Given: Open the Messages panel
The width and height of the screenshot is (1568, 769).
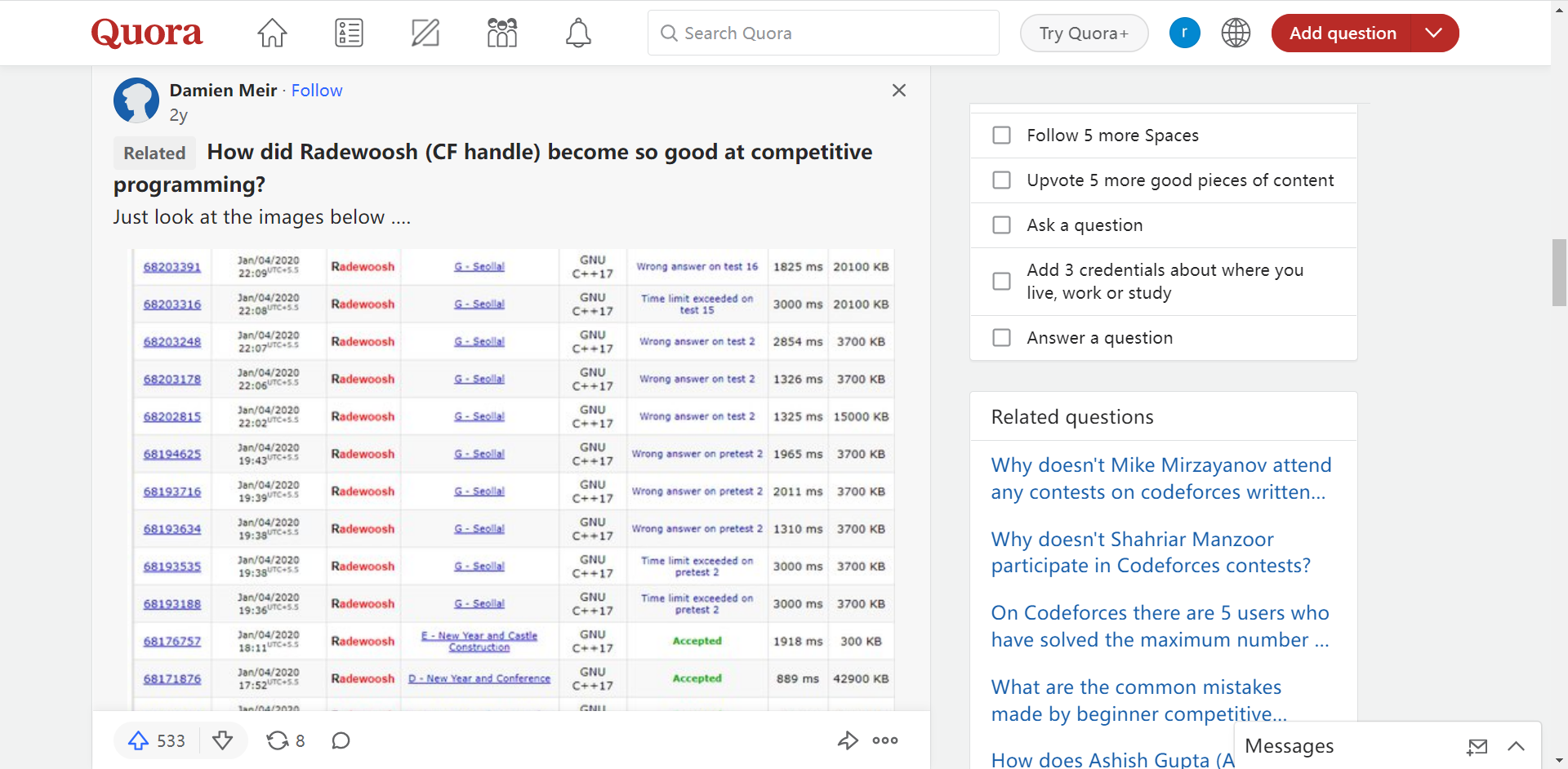Looking at the screenshot, I should tap(1290, 746).
